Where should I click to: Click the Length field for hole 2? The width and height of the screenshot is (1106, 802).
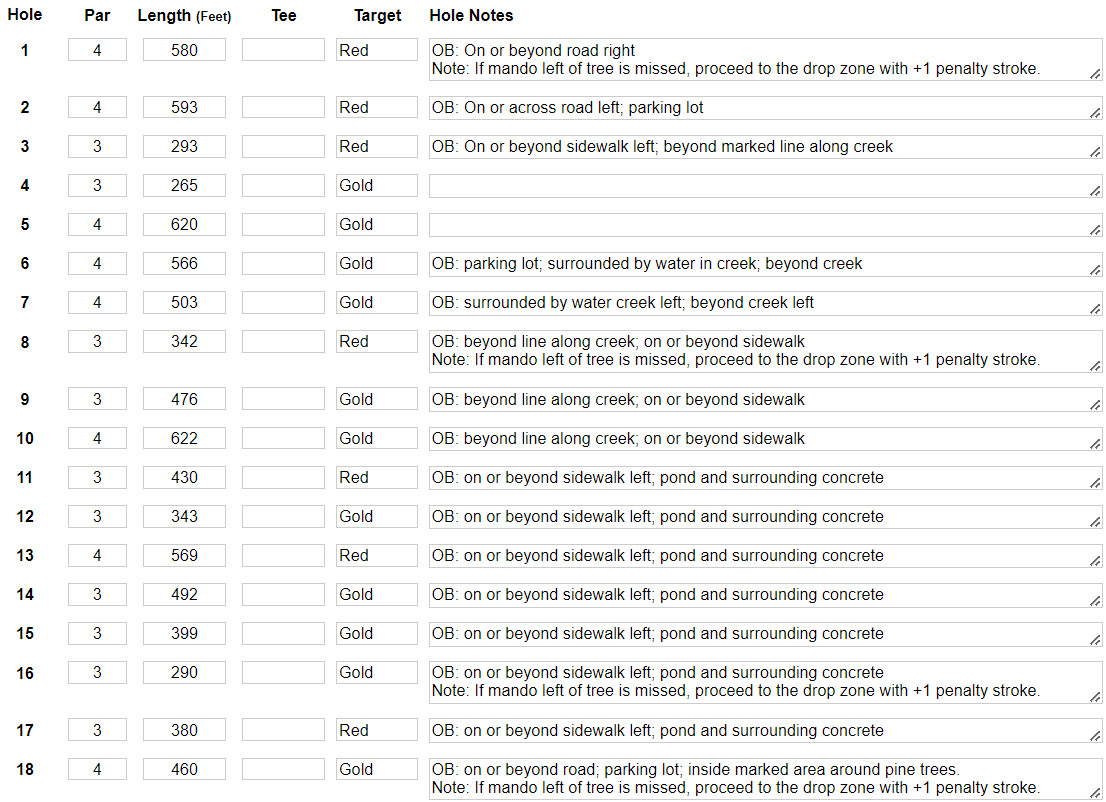[x=184, y=107]
